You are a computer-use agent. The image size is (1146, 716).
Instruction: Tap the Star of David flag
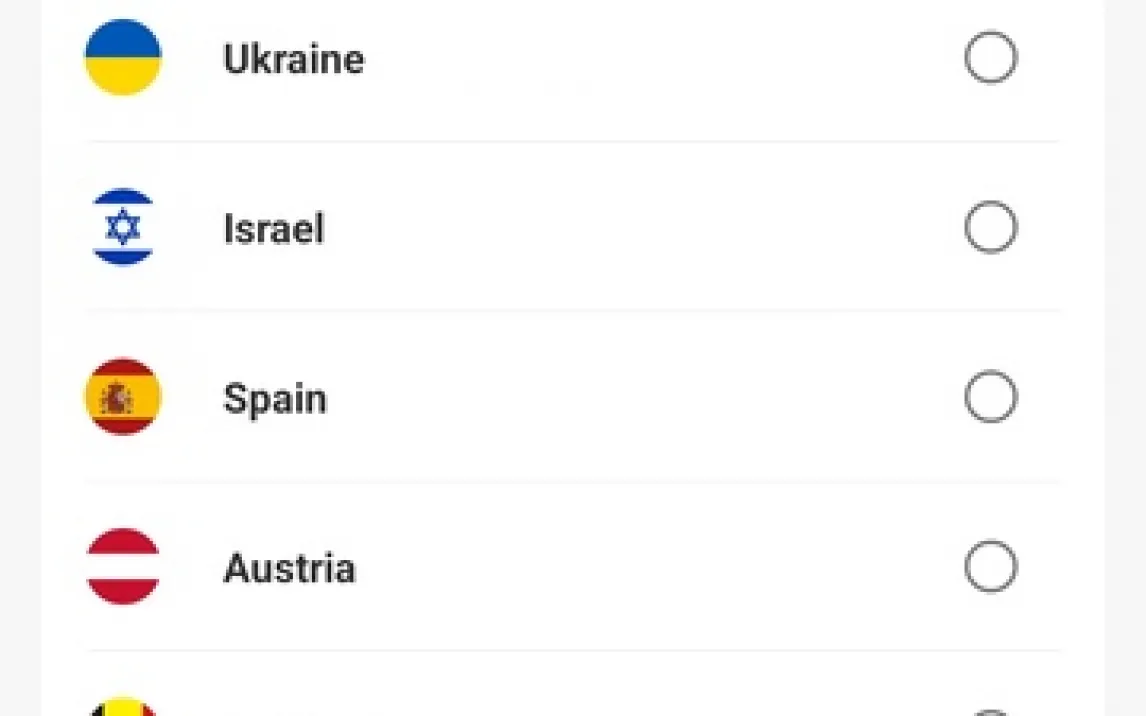[x=122, y=227]
